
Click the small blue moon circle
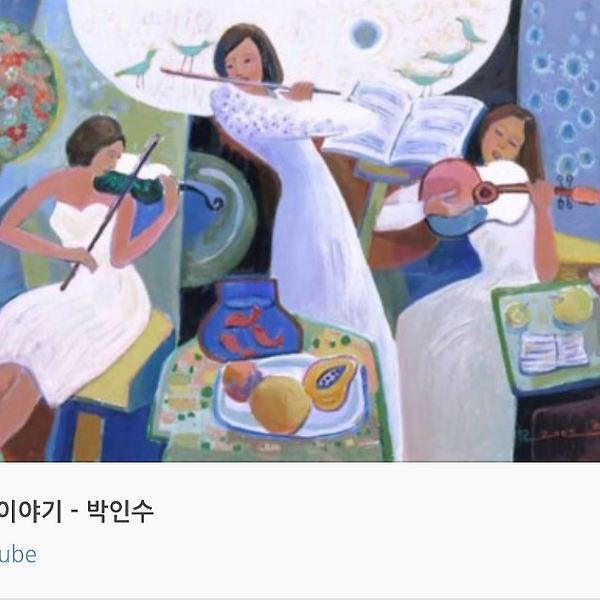pos(365,34)
